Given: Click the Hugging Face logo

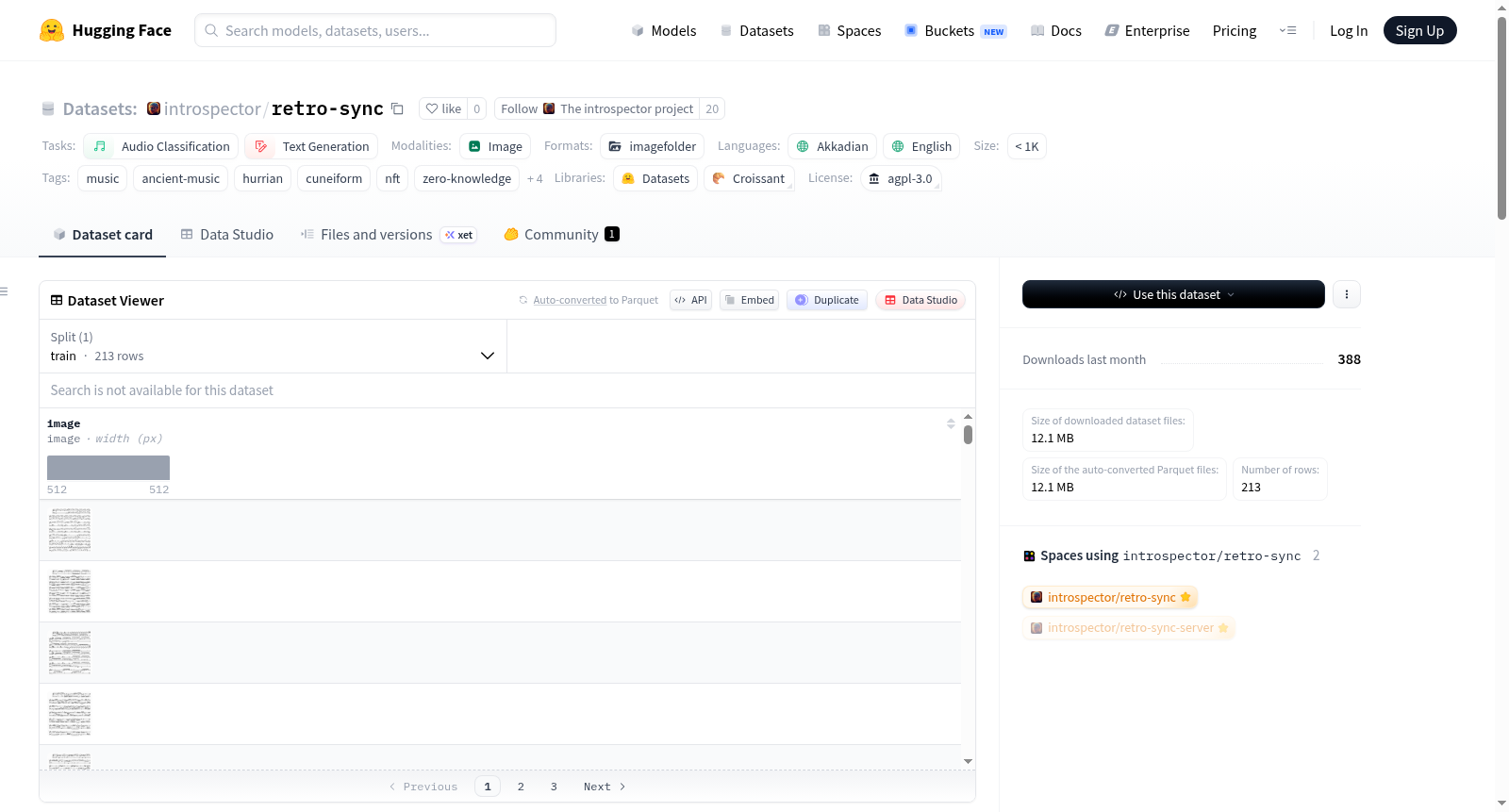Looking at the screenshot, I should pyautogui.click(x=105, y=30).
